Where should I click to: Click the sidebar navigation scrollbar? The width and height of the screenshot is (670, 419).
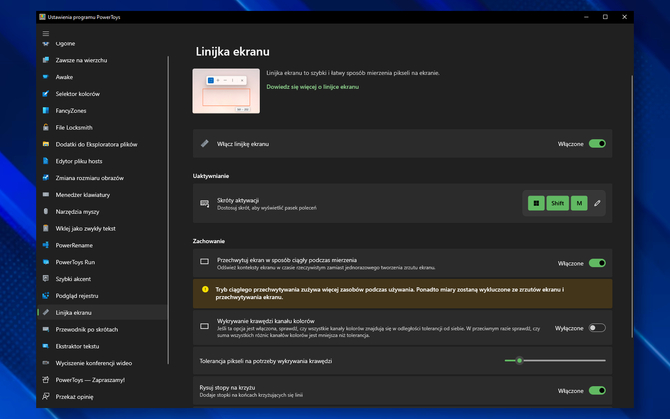pyautogui.click(x=168, y=210)
